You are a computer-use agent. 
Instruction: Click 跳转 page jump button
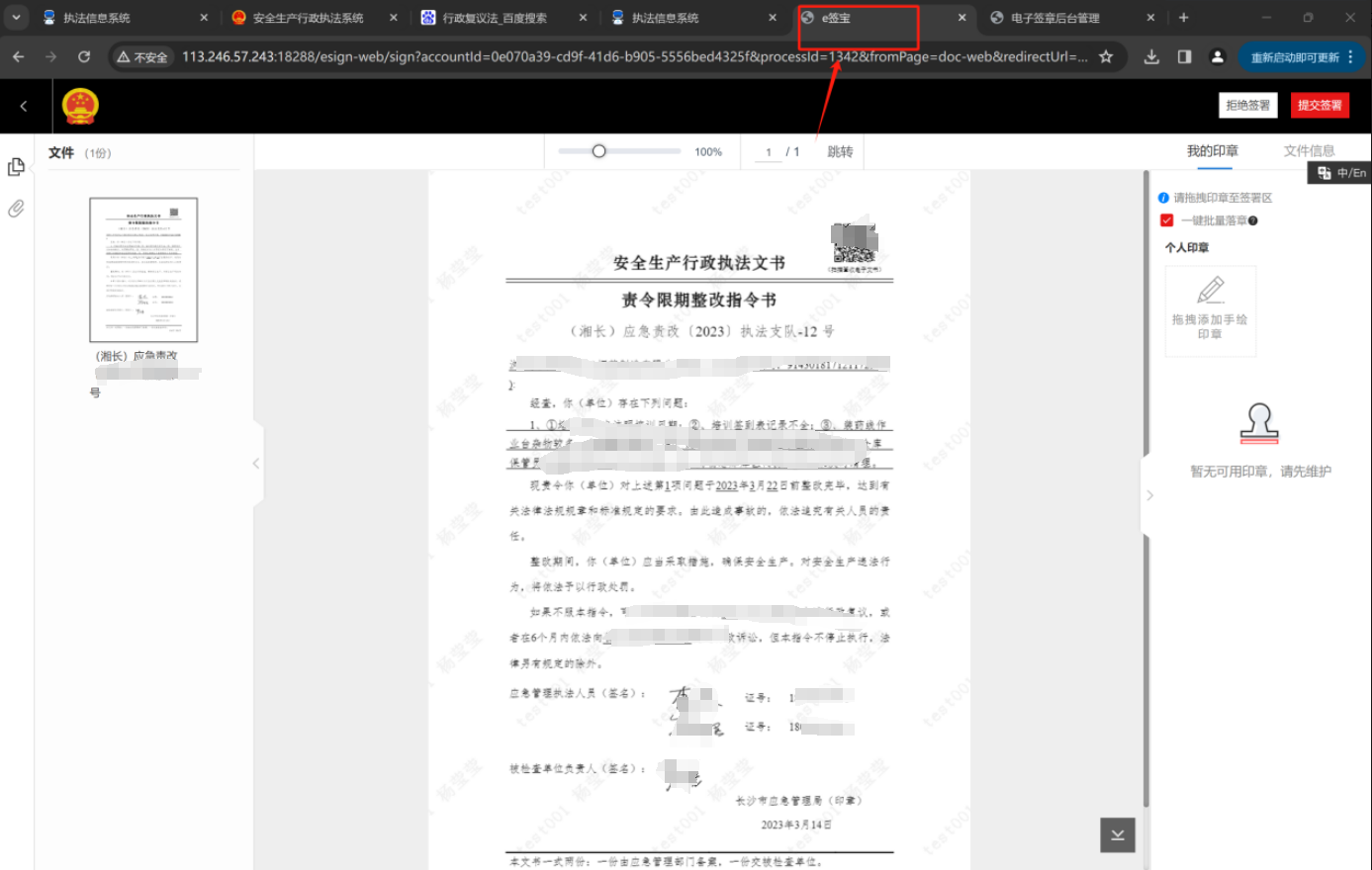[x=840, y=152]
